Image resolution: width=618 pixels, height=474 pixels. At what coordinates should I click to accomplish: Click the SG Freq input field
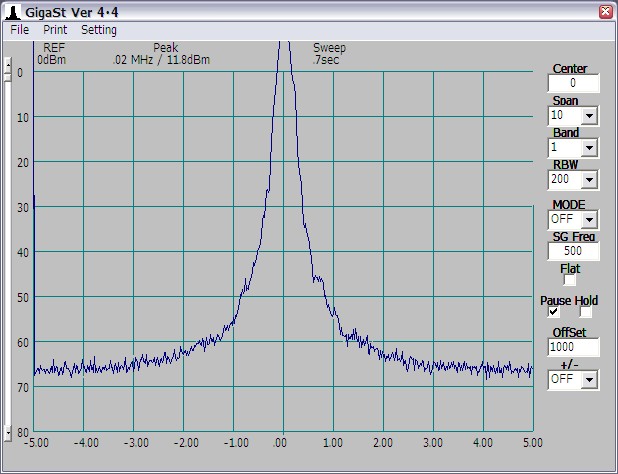(x=573, y=251)
